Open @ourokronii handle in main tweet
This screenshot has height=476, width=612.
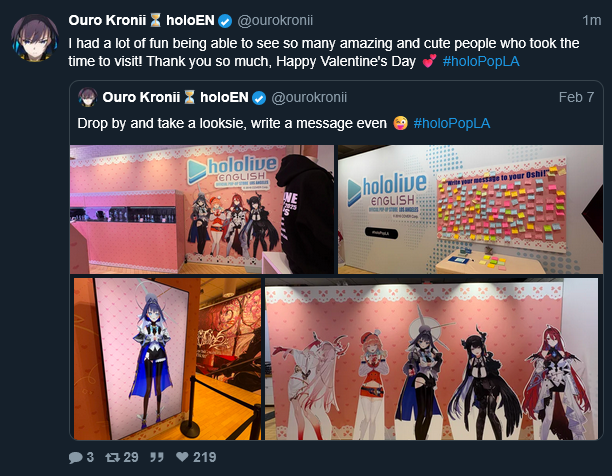pos(275,20)
